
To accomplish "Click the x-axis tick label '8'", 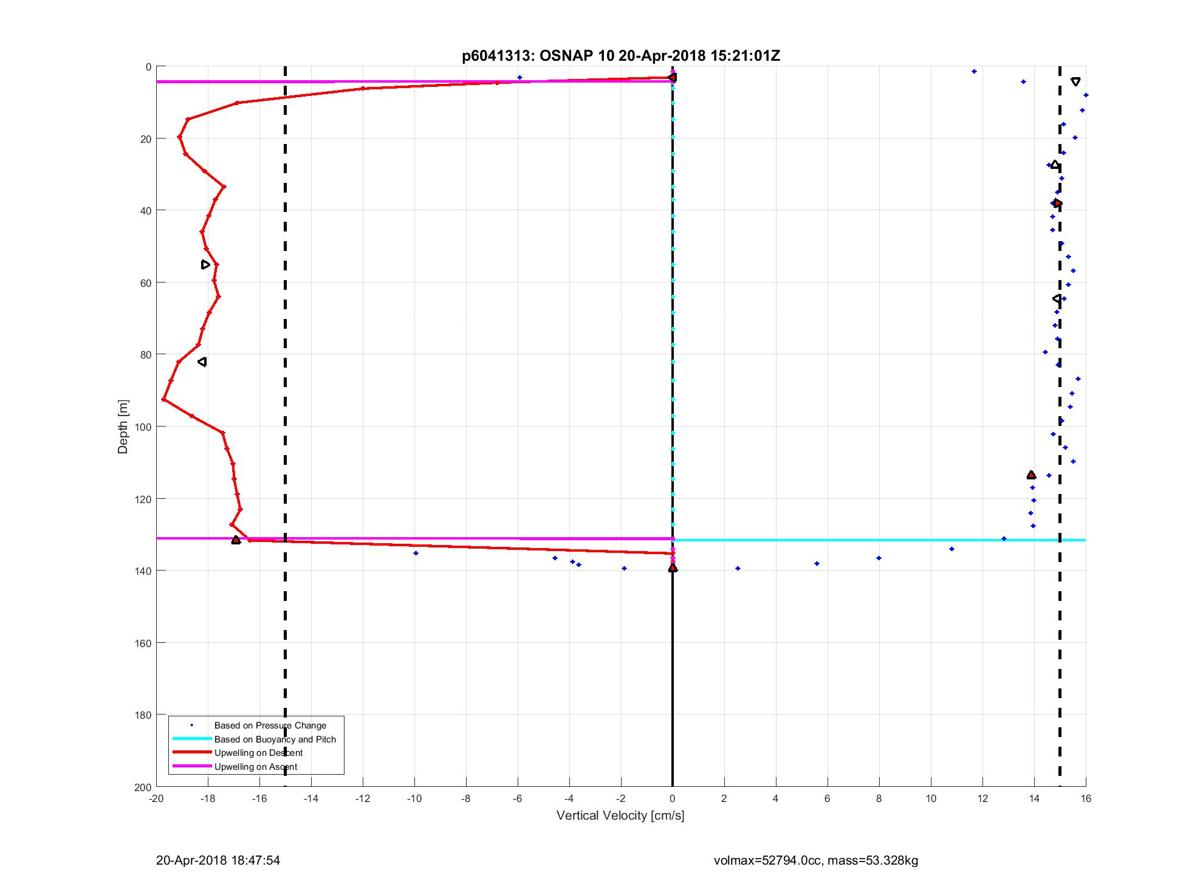I will pyautogui.click(x=879, y=799).
